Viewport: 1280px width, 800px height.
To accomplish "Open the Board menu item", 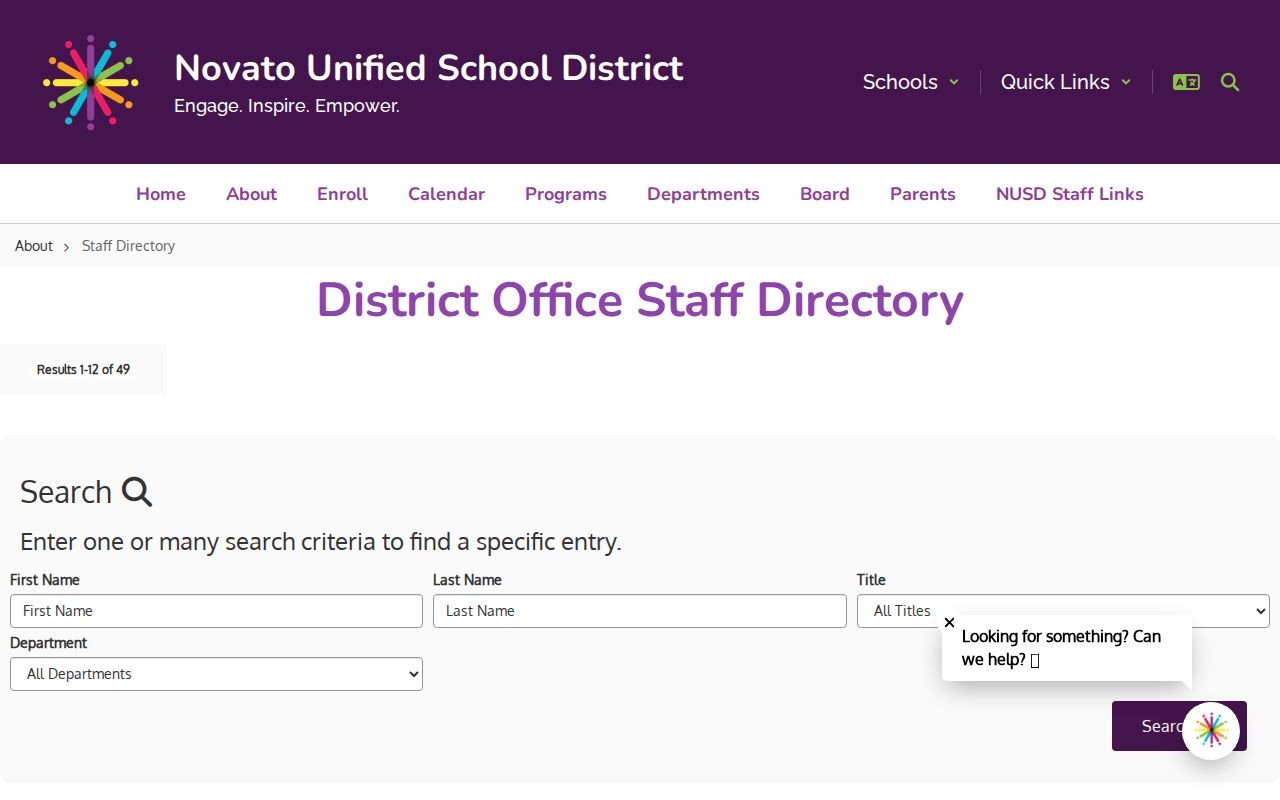I will [825, 194].
